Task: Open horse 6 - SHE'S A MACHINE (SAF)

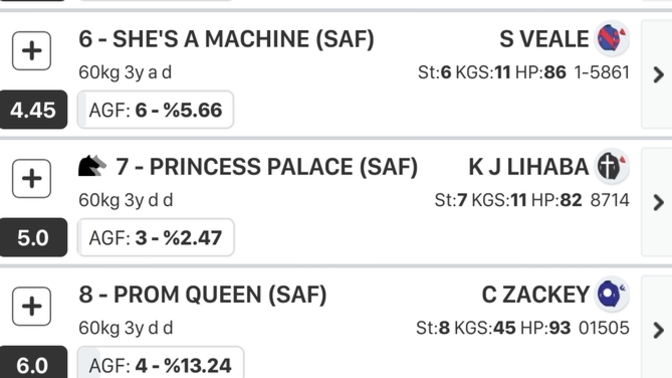Action: [226, 39]
